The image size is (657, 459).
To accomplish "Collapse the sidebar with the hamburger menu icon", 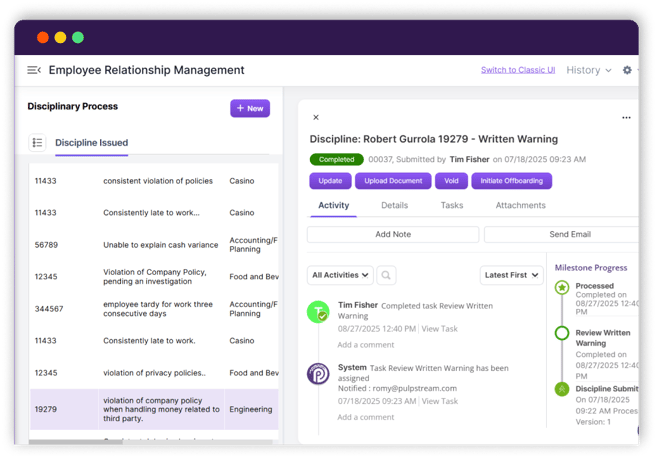I will (x=34, y=70).
